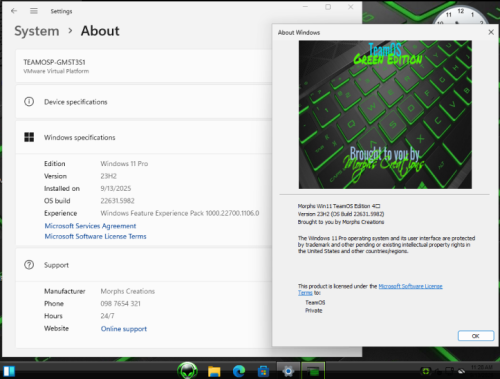Launch File Explorer from the taskbar

(214, 371)
